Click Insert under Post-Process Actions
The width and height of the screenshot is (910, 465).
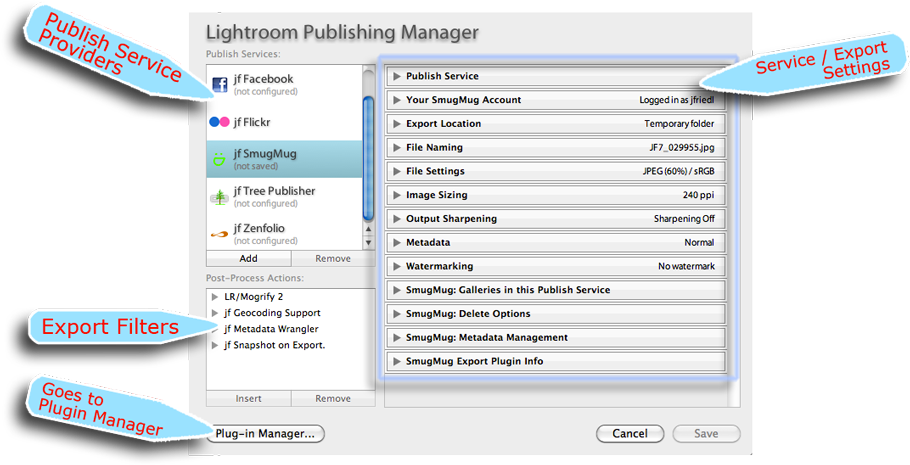click(248, 399)
